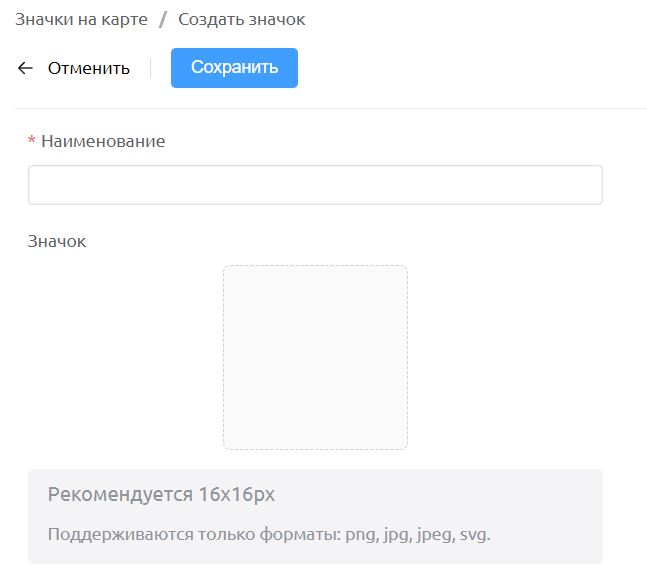Click the Значок section label

[57, 241]
